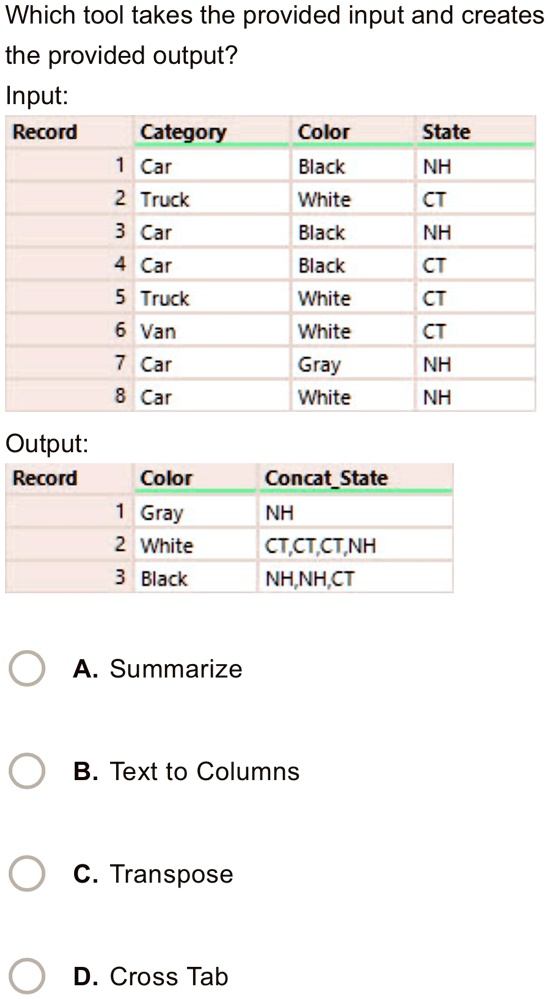Select the Transpose radio button

click(x=27, y=873)
